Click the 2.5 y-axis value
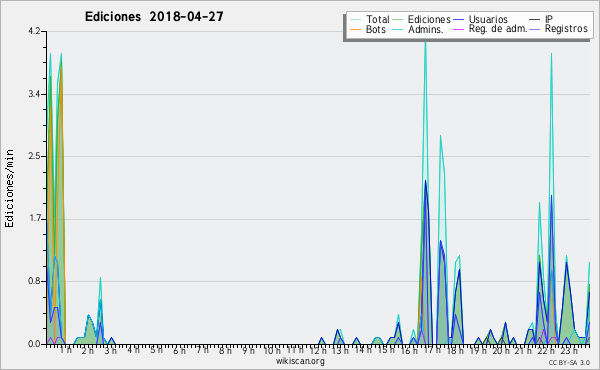Screen dimensions: 600x370 (x=34, y=156)
